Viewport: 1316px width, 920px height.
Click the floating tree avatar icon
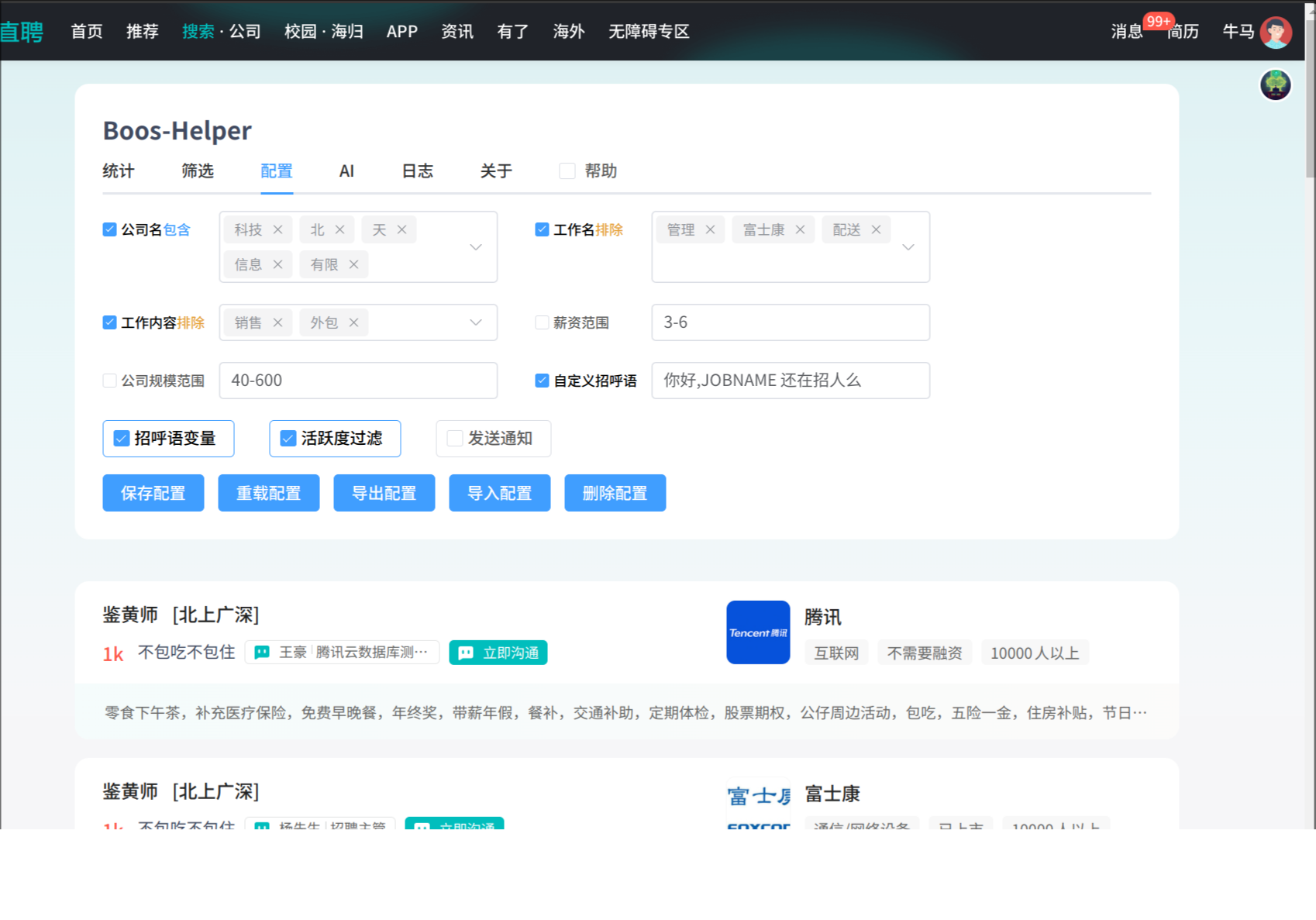(x=1275, y=84)
